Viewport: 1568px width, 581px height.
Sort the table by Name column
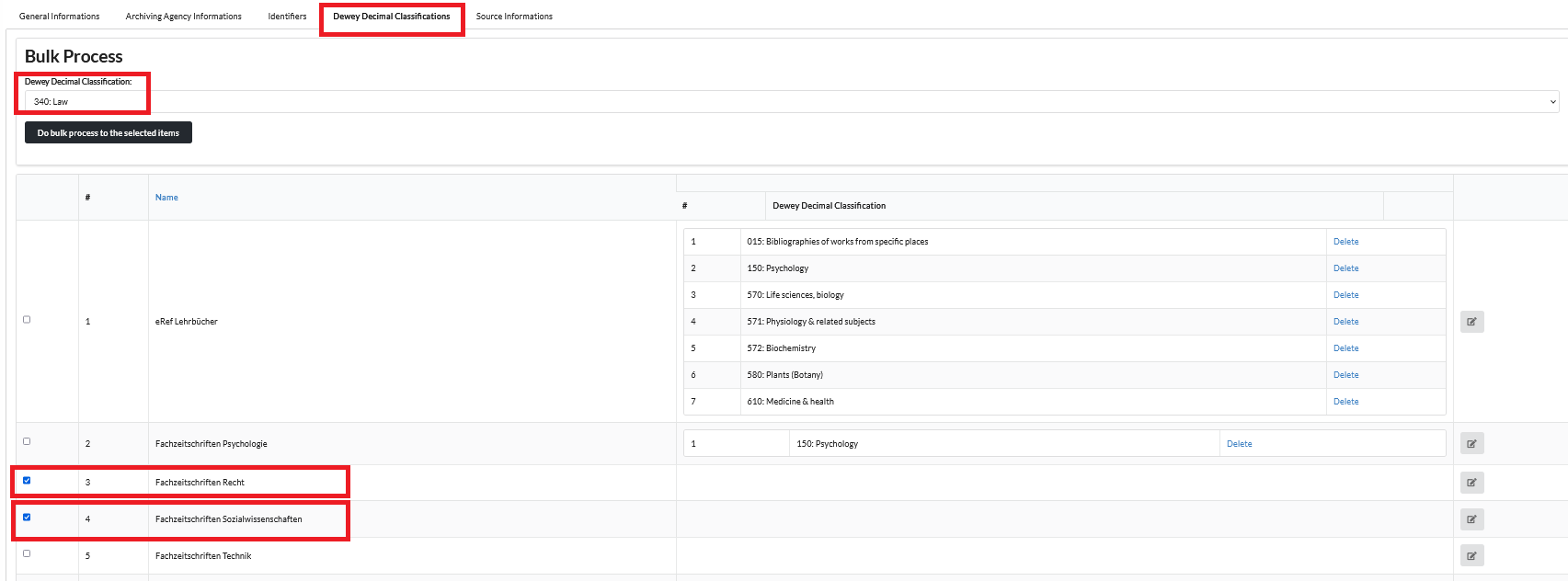(x=166, y=198)
